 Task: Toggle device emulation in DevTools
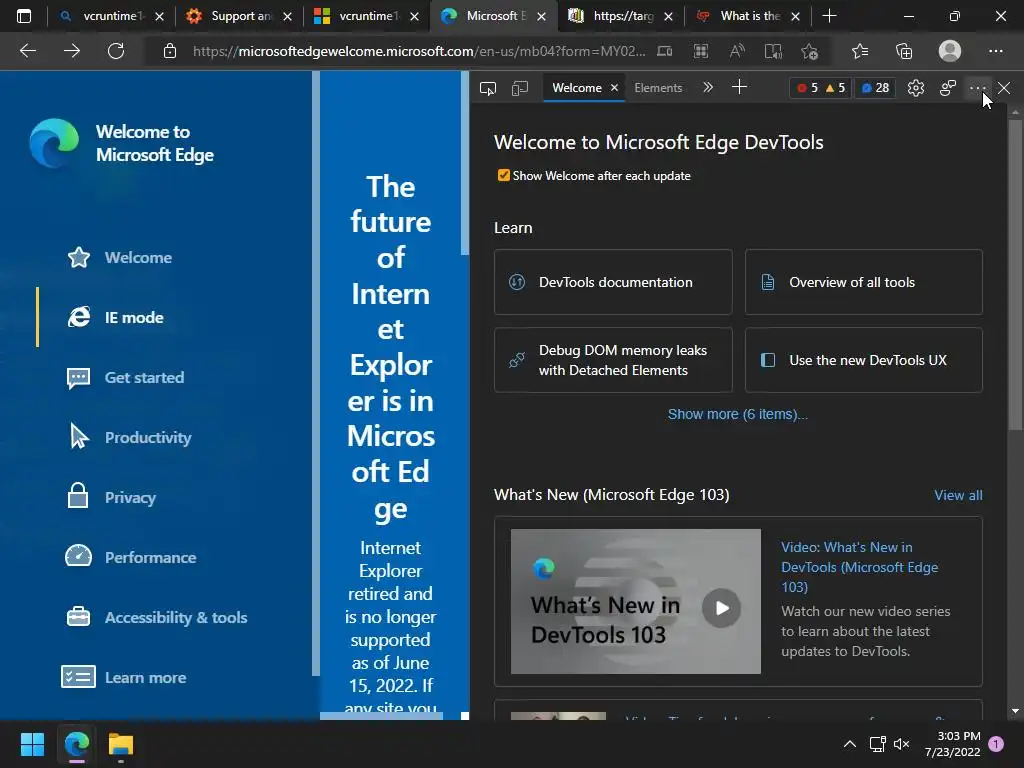pos(520,88)
